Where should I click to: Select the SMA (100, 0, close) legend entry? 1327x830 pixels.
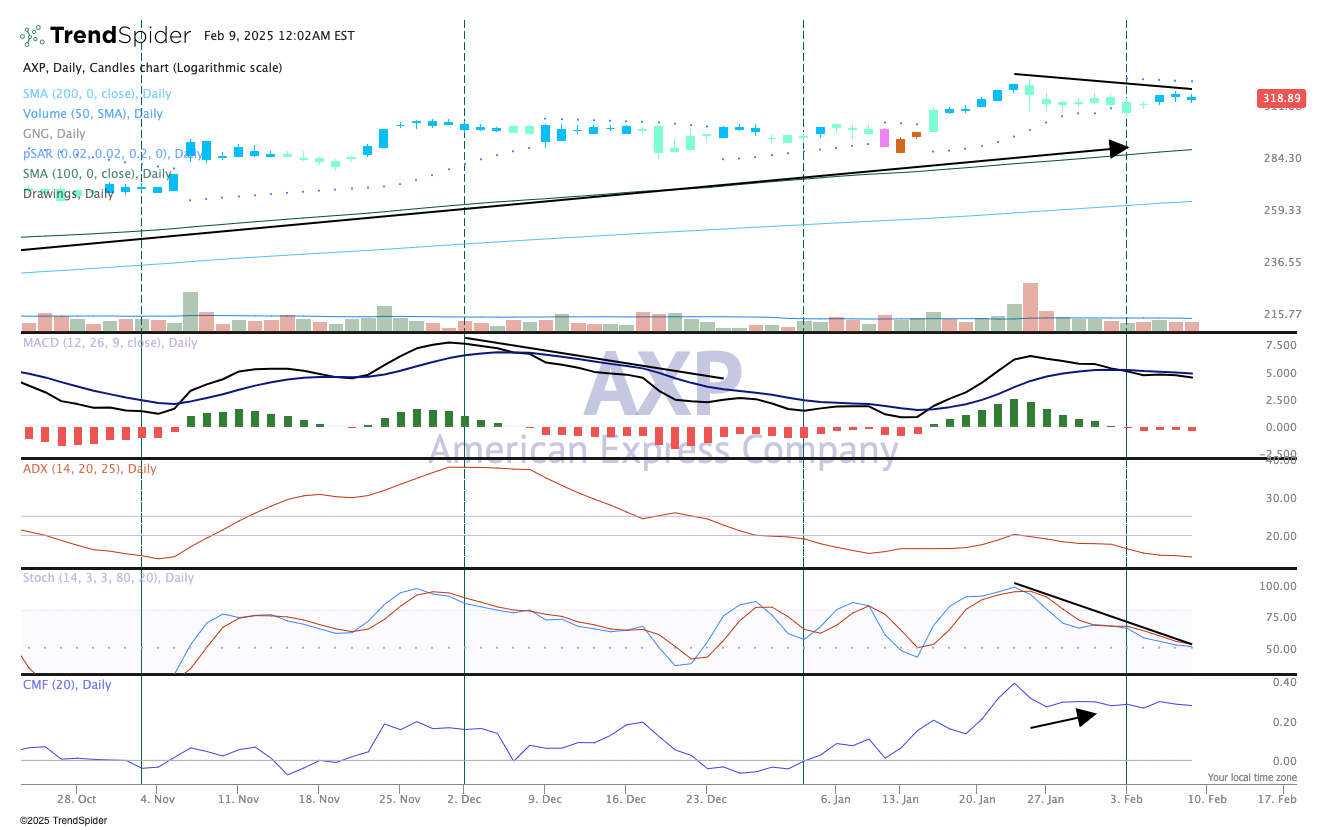tap(97, 173)
